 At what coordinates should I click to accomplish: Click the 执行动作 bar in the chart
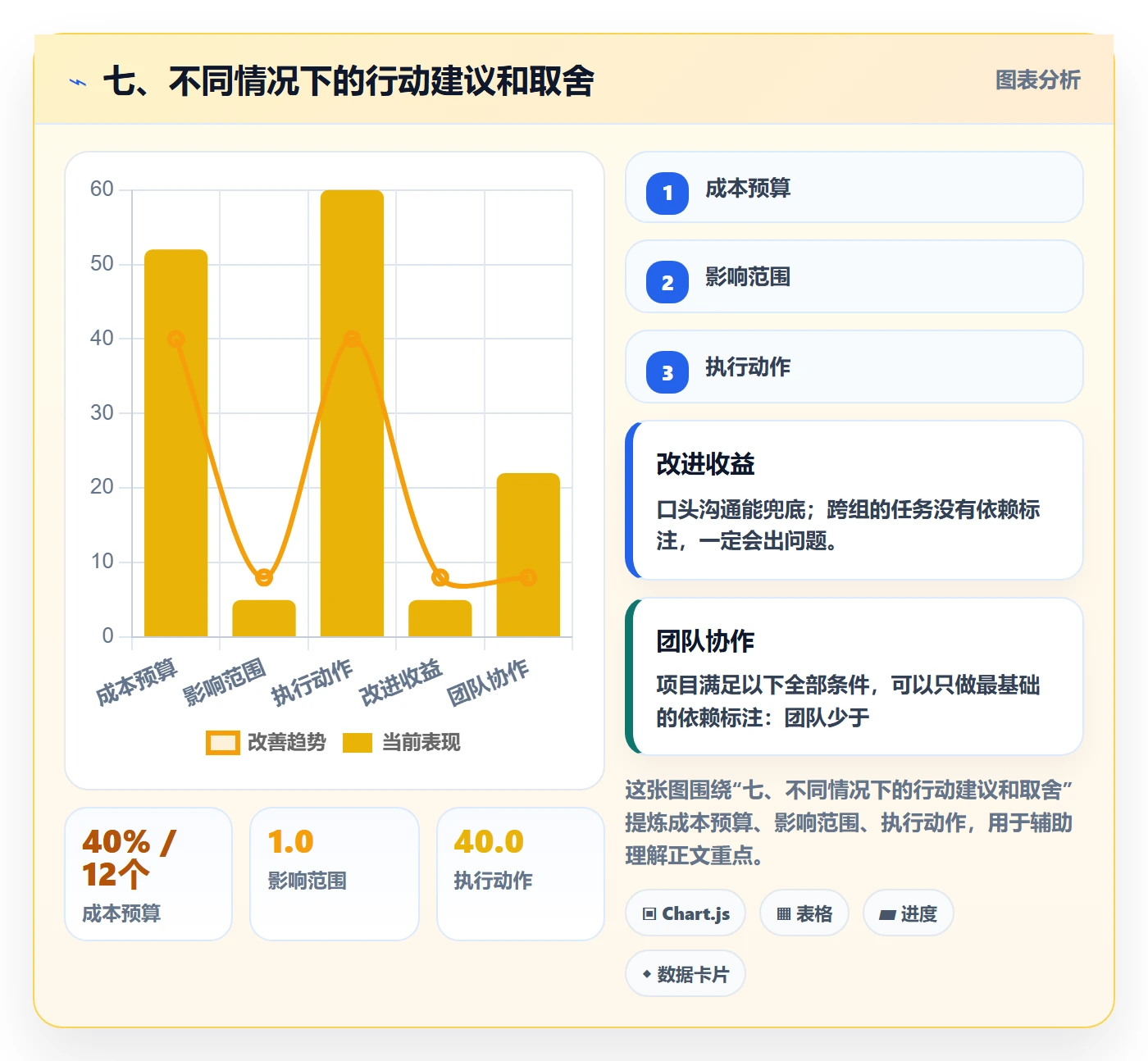(352, 413)
